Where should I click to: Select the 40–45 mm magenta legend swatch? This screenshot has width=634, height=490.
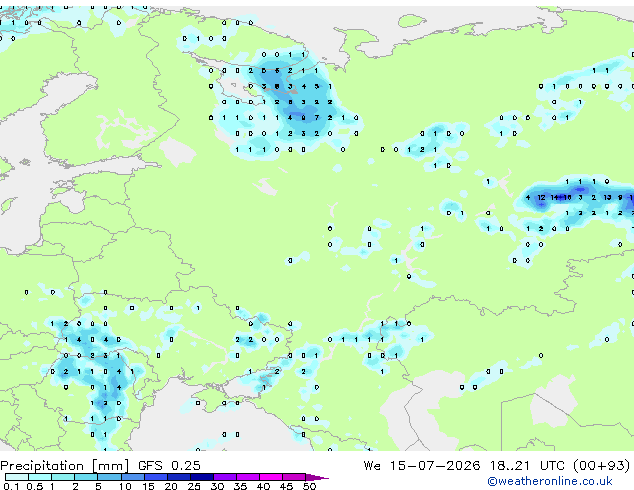point(271,477)
